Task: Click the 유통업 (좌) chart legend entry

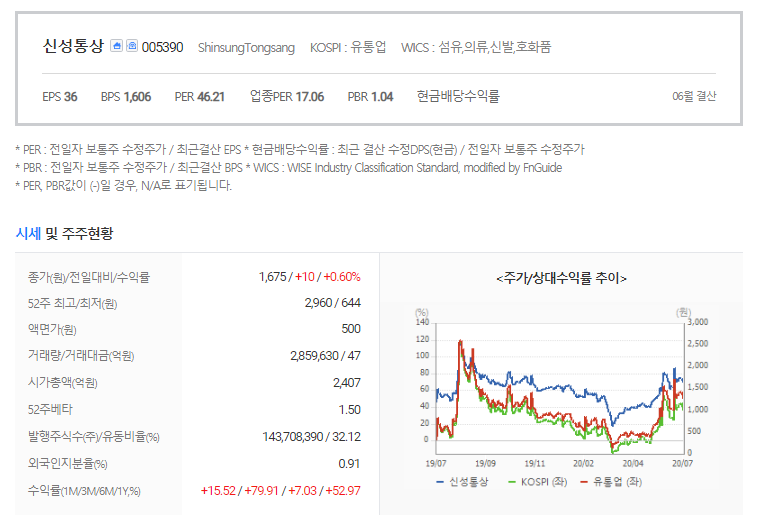Action: 611,482
